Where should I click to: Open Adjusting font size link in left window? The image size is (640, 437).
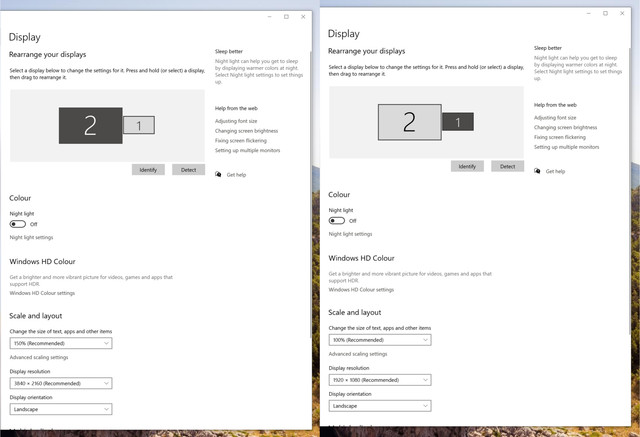[x=236, y=121]
